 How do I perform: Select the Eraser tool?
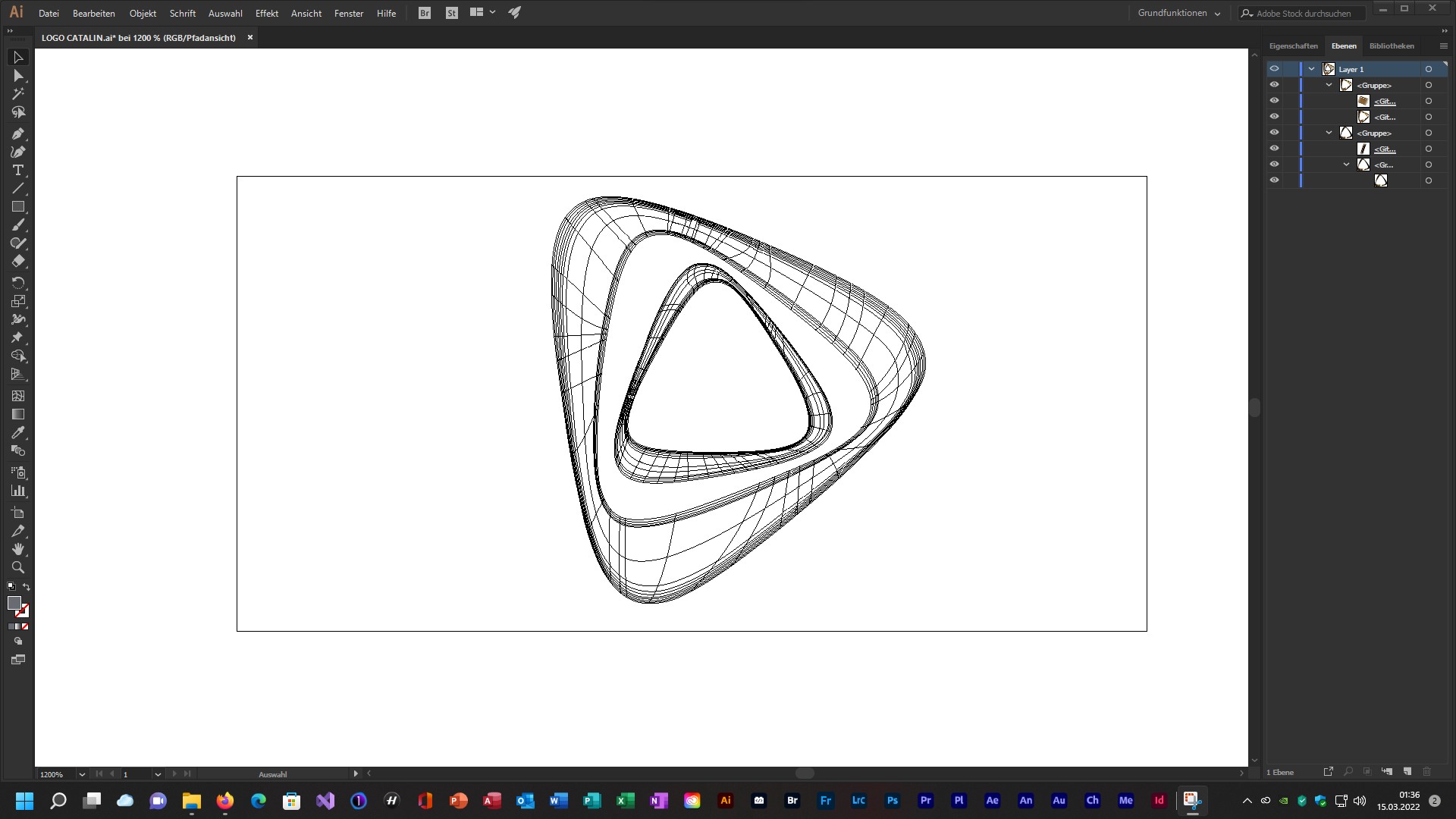coord(18,262)
